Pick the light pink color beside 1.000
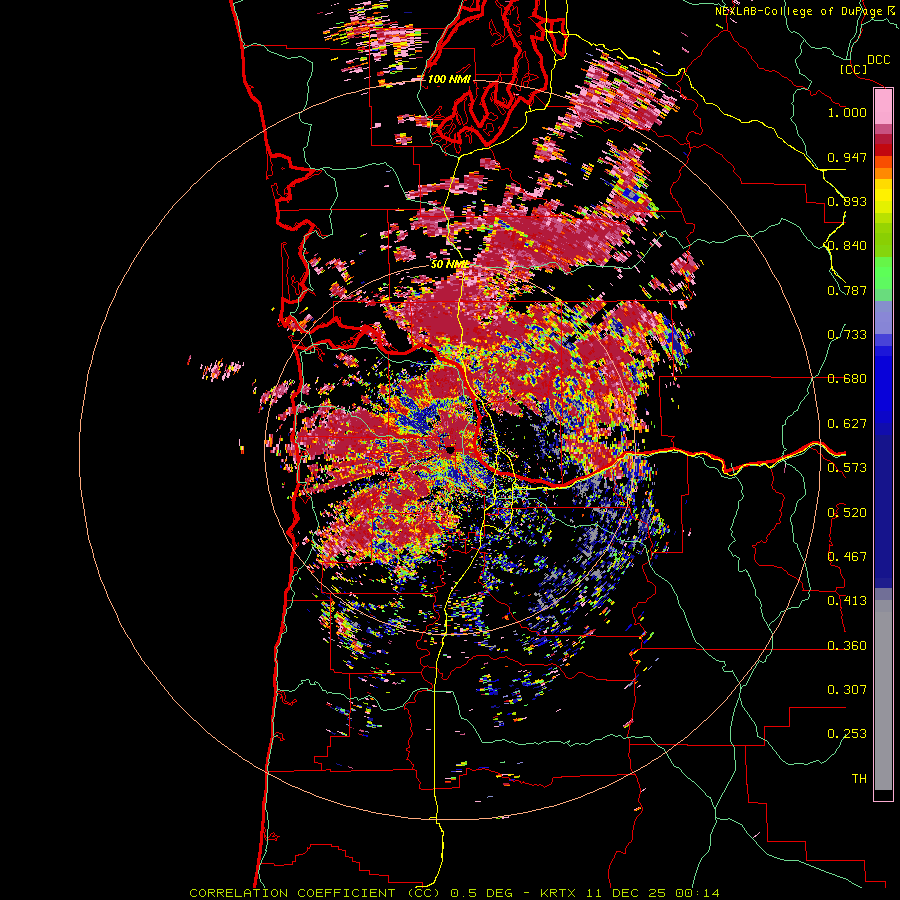 pos(883,107)
